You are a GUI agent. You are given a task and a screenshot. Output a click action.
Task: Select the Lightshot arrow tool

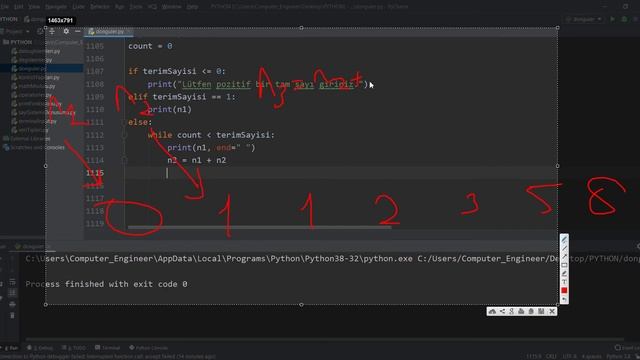coord(564,257)
